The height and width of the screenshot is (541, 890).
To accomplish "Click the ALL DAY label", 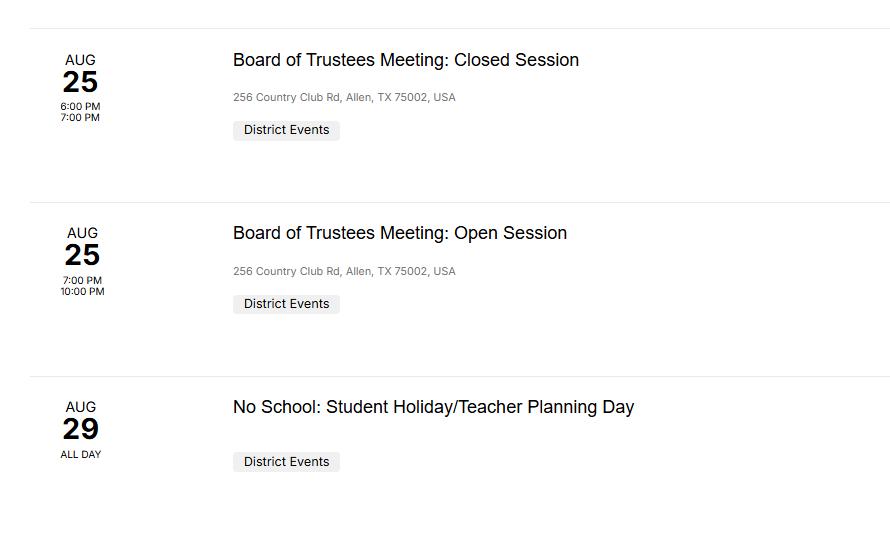I will pos(80,454).
